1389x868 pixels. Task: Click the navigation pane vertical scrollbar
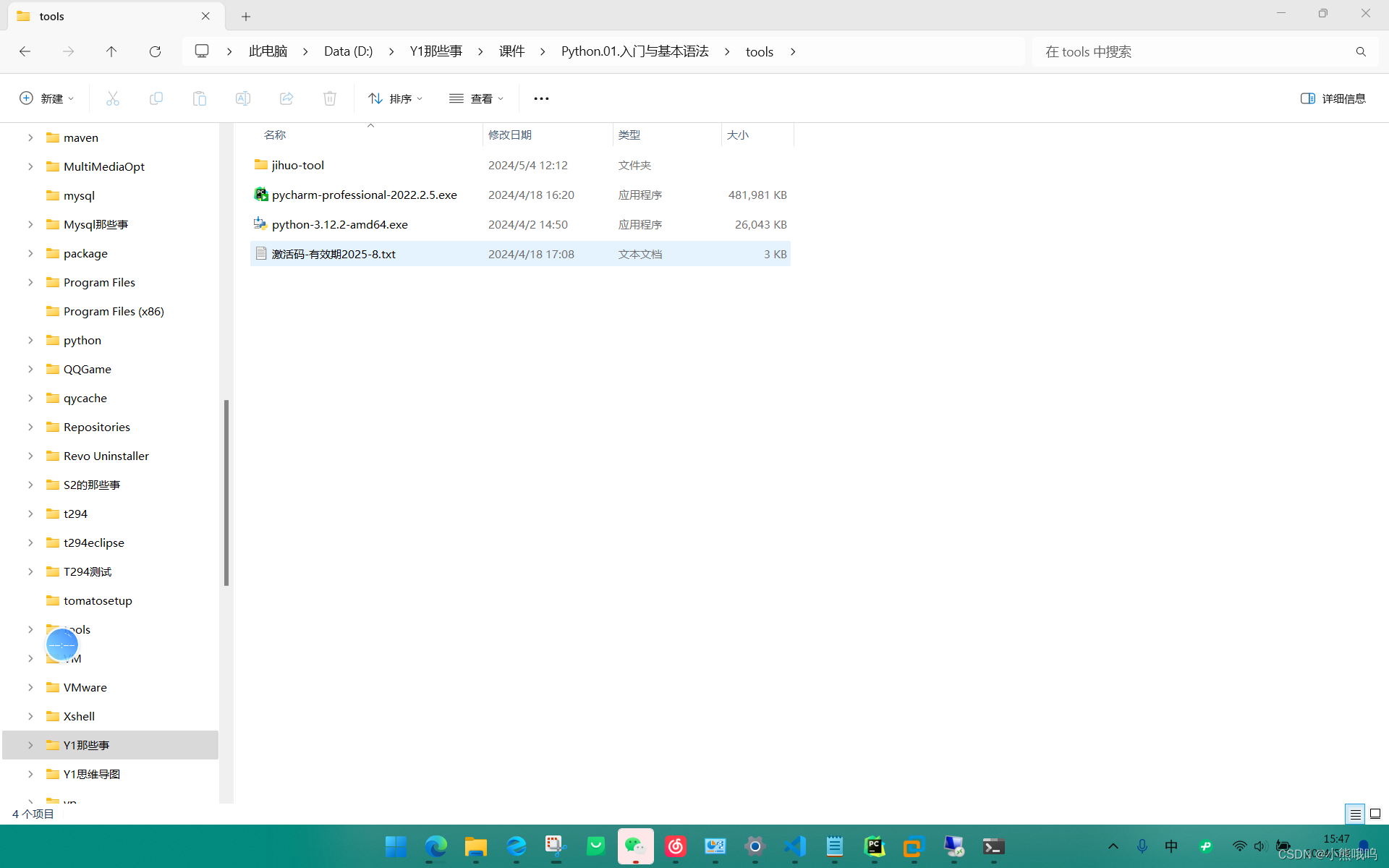click(x=226, y=492)
